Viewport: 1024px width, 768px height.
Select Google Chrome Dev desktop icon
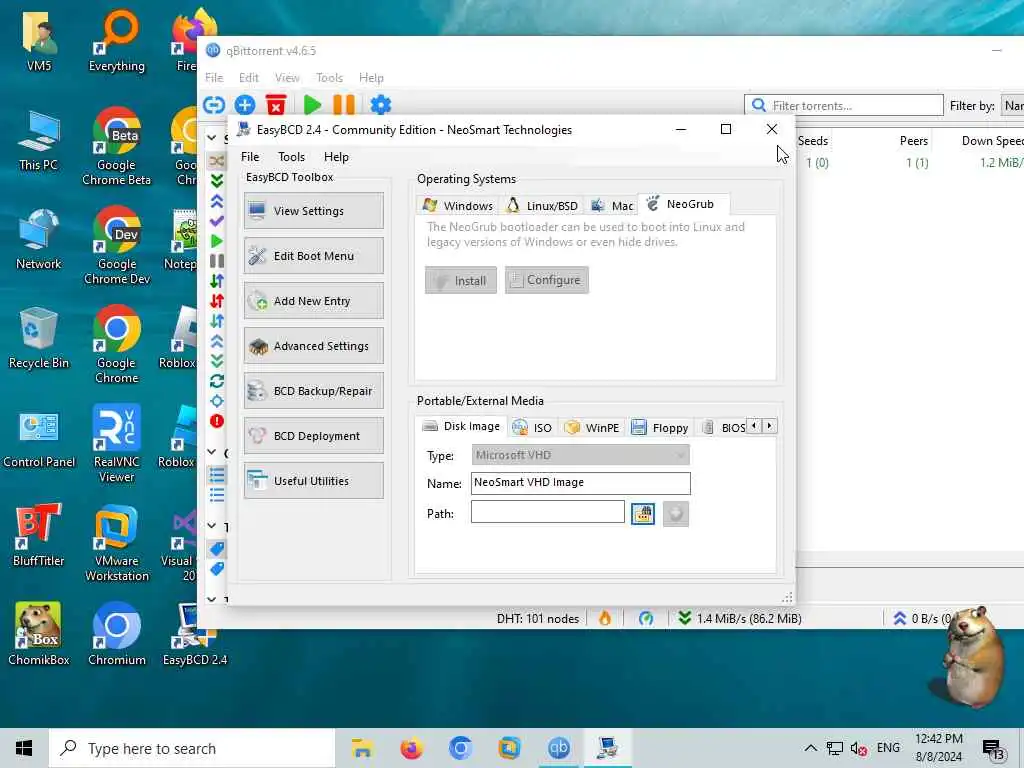point(117,246)
